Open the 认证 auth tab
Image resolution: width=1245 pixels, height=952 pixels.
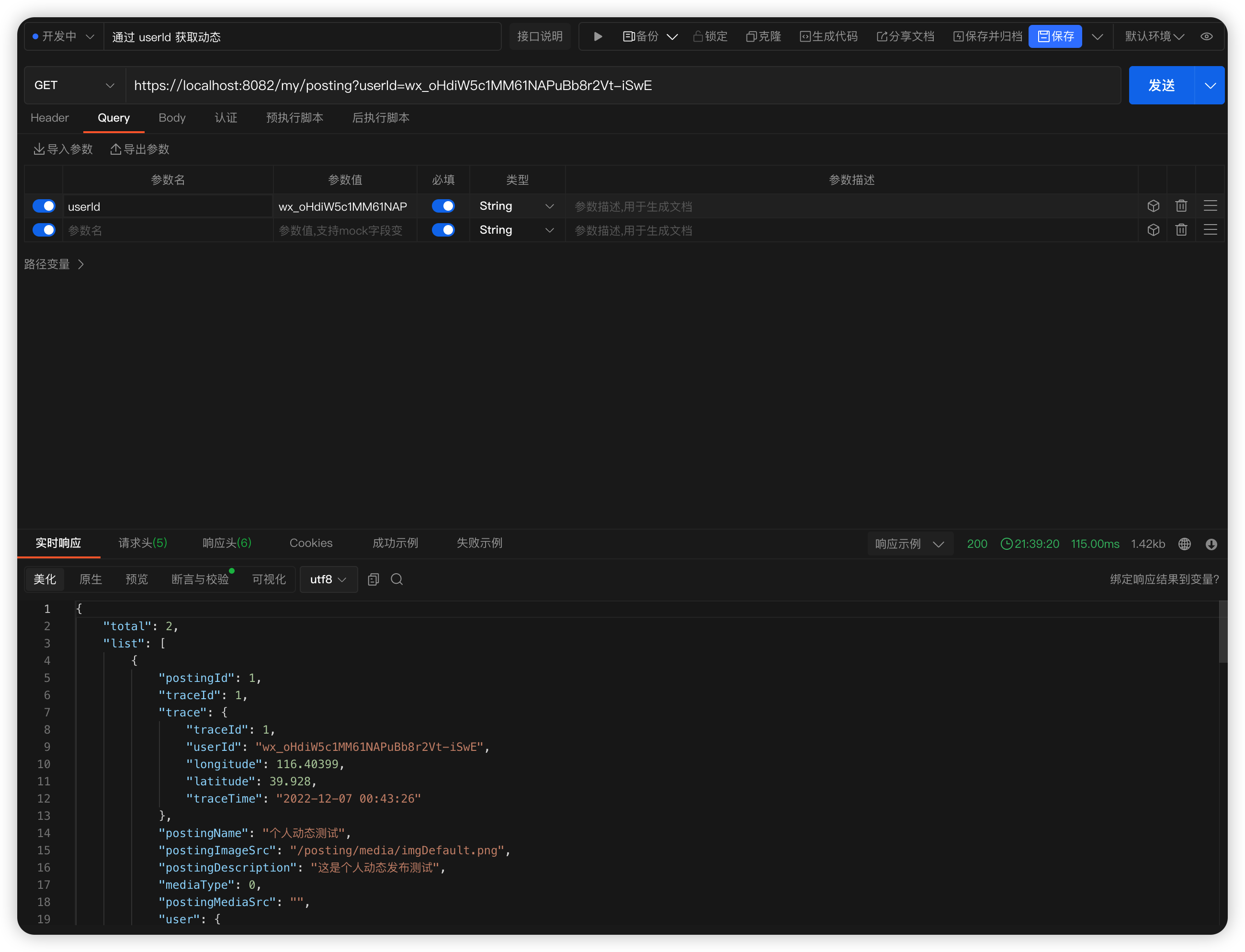pos(226,118)
